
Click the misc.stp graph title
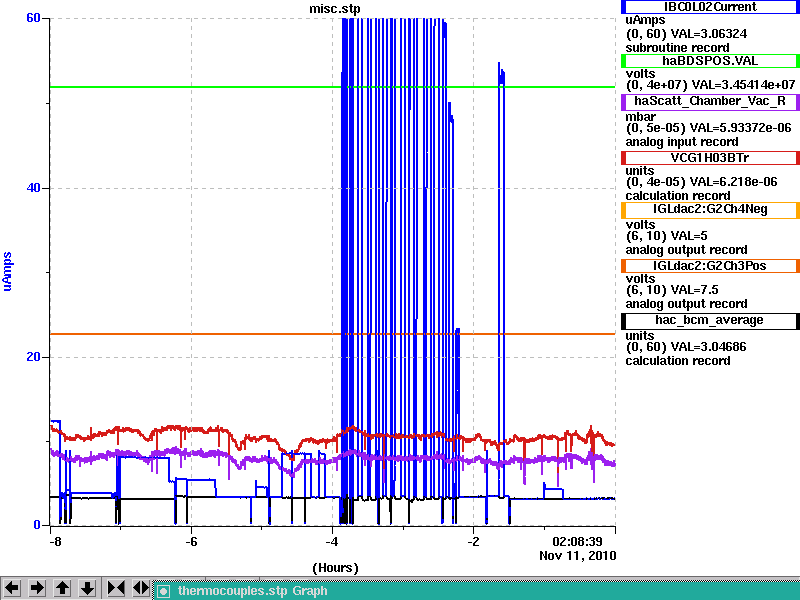coord(334,9)
